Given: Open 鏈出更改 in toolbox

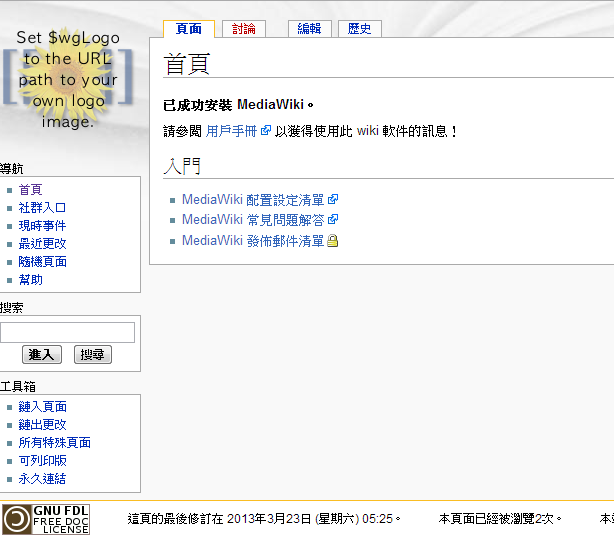Looking at the screenshot, I should [x=42, y=424].
